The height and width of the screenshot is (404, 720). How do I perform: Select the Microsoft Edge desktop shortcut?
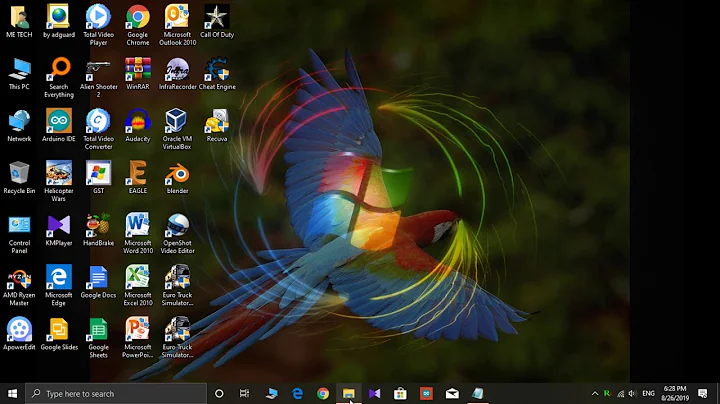pos(59,286)
